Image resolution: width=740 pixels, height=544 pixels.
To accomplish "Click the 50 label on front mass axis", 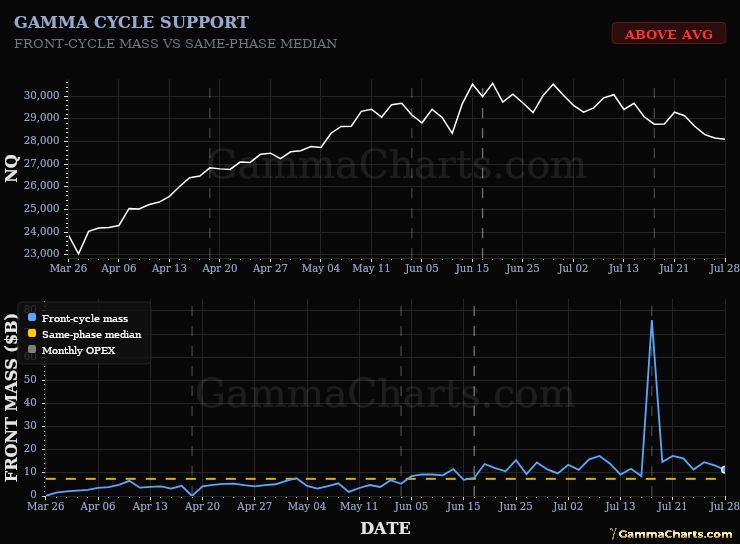I will (x=30, y=379).
